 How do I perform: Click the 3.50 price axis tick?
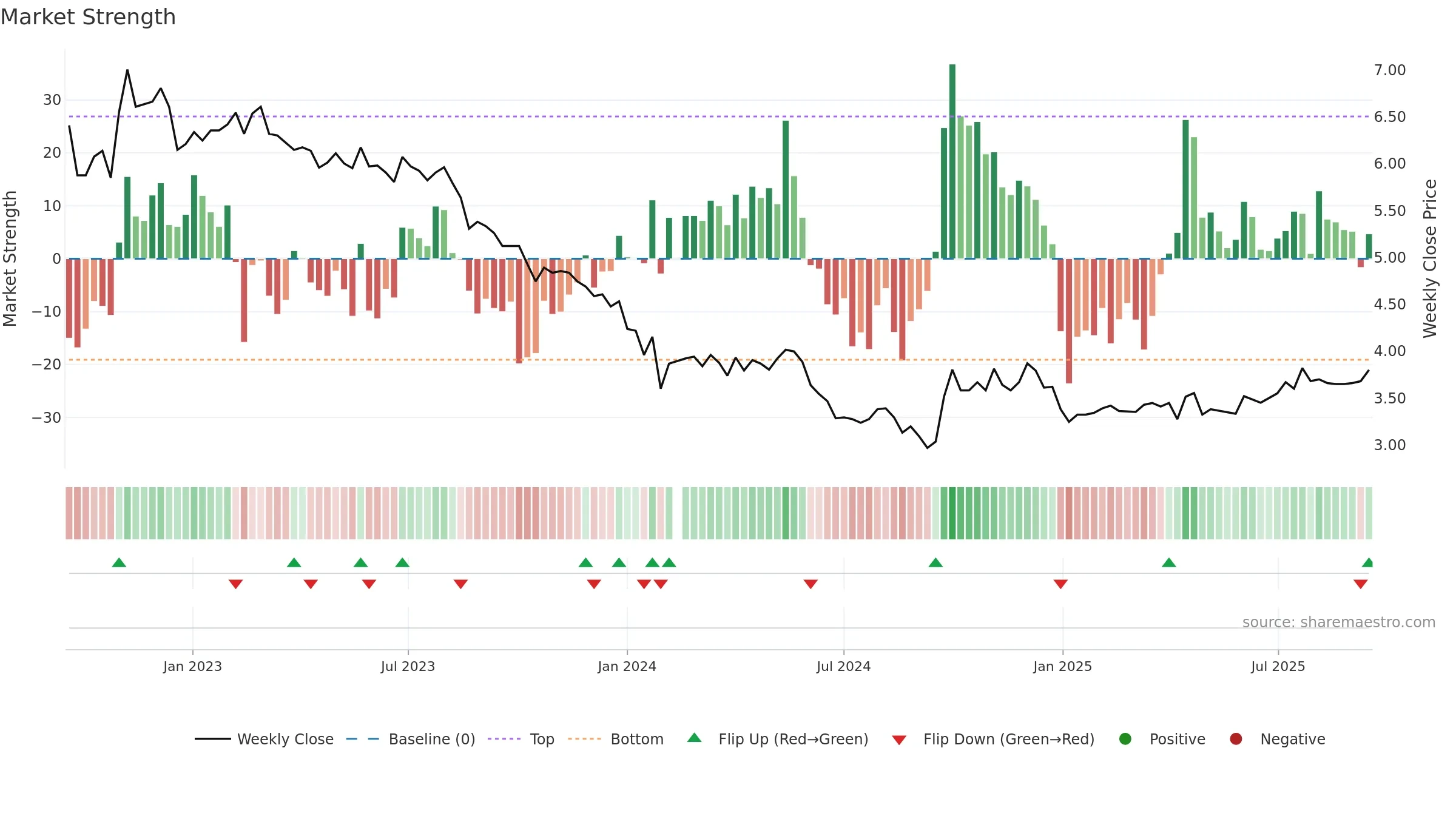click(x=1390, y=398)
